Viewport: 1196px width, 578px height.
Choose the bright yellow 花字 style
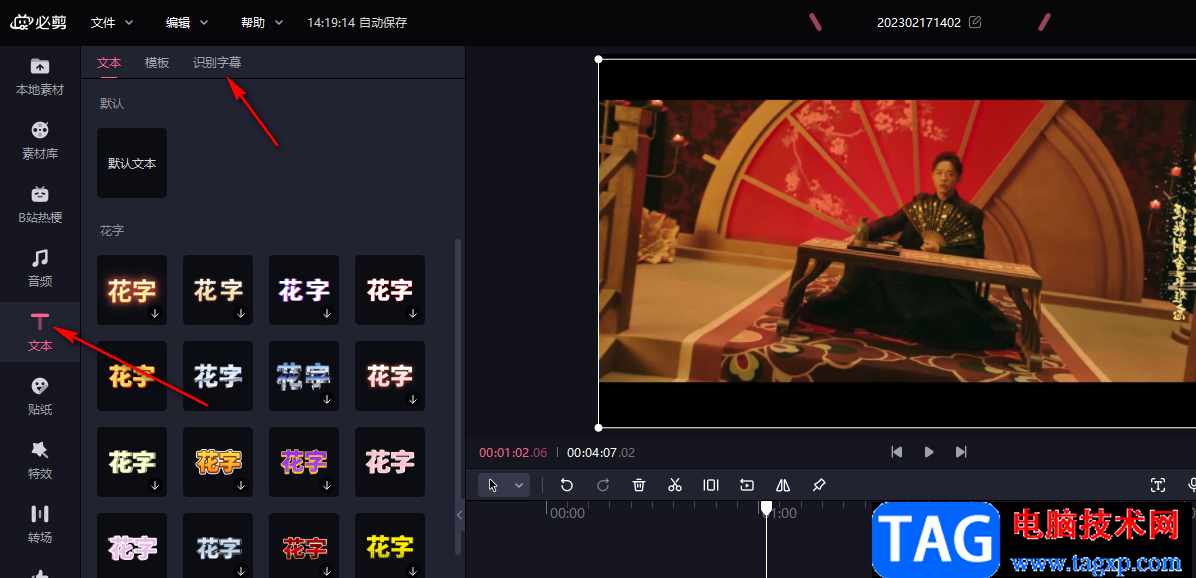point(390,545)
